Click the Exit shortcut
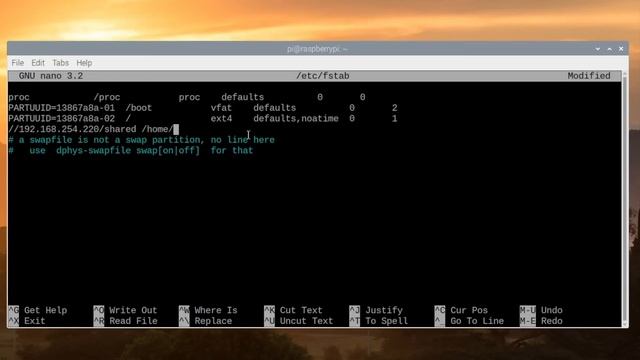The image size is (640, 360). (x=27, y=321)
